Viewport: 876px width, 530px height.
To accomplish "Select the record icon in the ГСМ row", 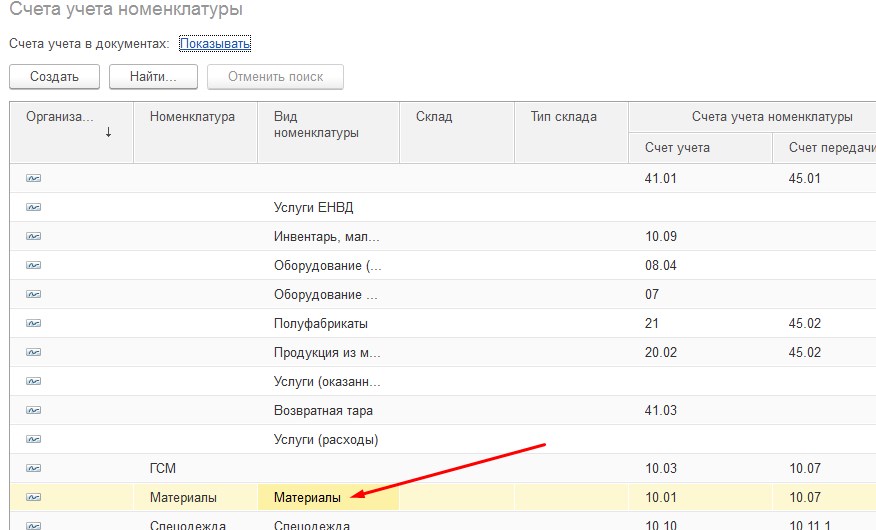I will [34, 469].
